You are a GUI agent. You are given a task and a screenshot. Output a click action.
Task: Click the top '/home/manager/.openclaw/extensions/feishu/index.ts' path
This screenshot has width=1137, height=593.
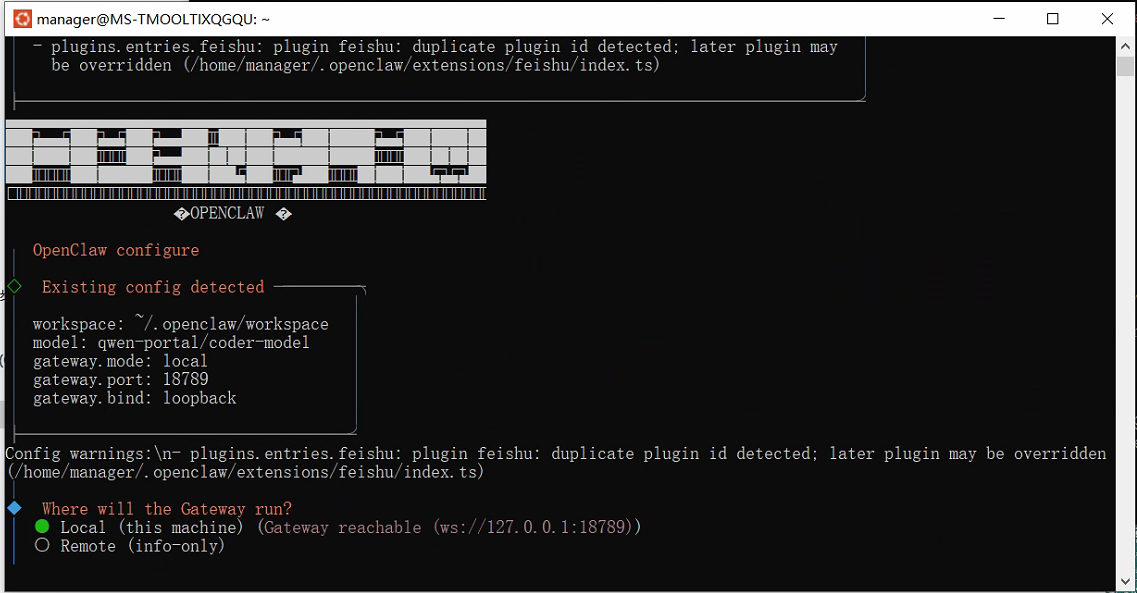421,65
